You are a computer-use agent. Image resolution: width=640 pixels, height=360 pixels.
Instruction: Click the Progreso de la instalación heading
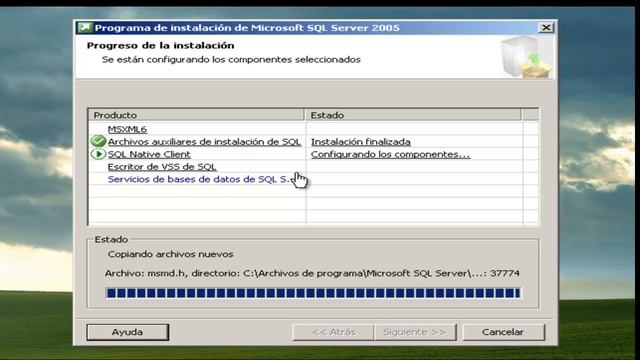pos(160,45)
